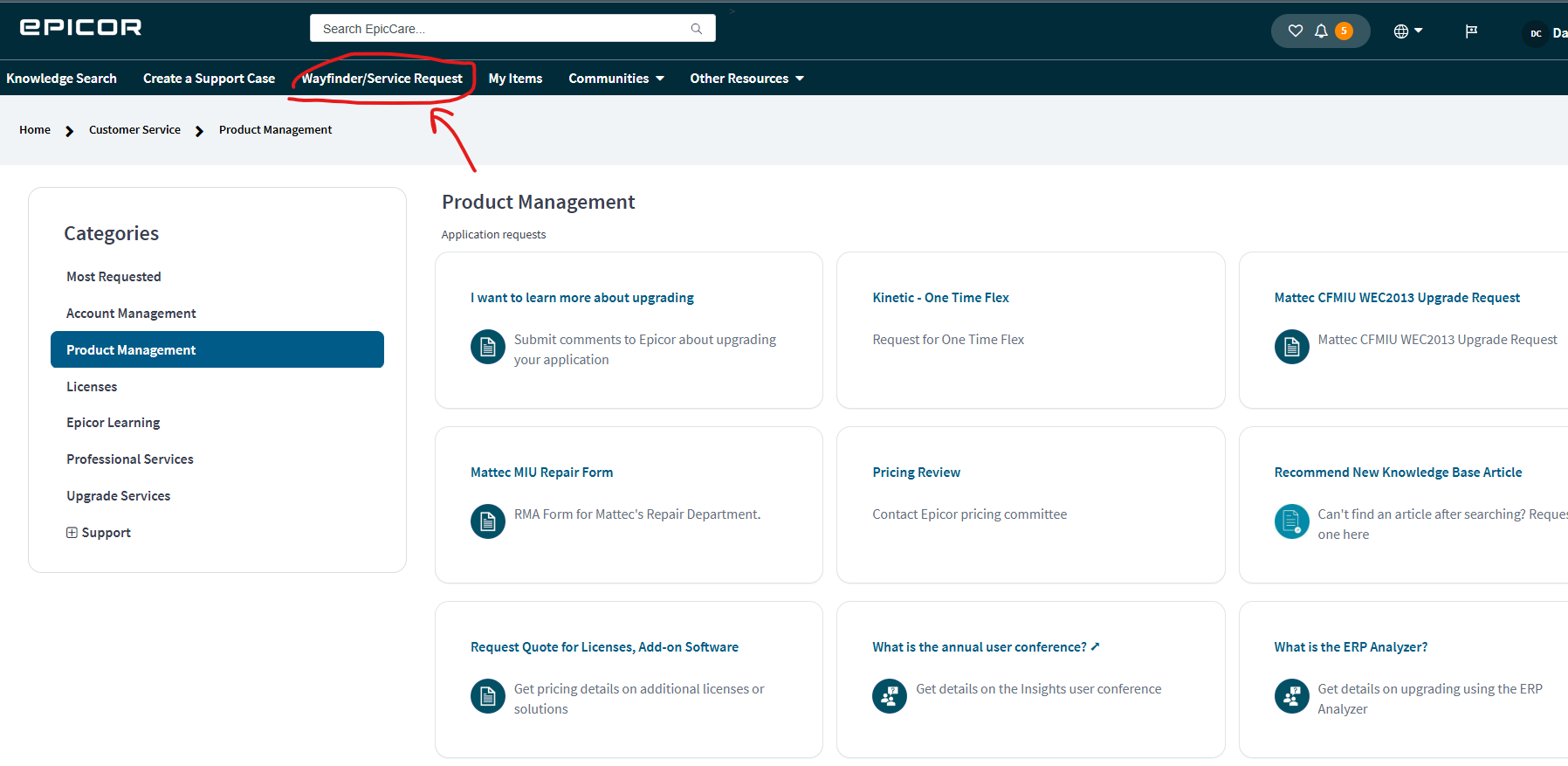Click 'RMA Form for Mattec's Repair Department.' text
Viewport: 1568px width, 766px height.
637,514
